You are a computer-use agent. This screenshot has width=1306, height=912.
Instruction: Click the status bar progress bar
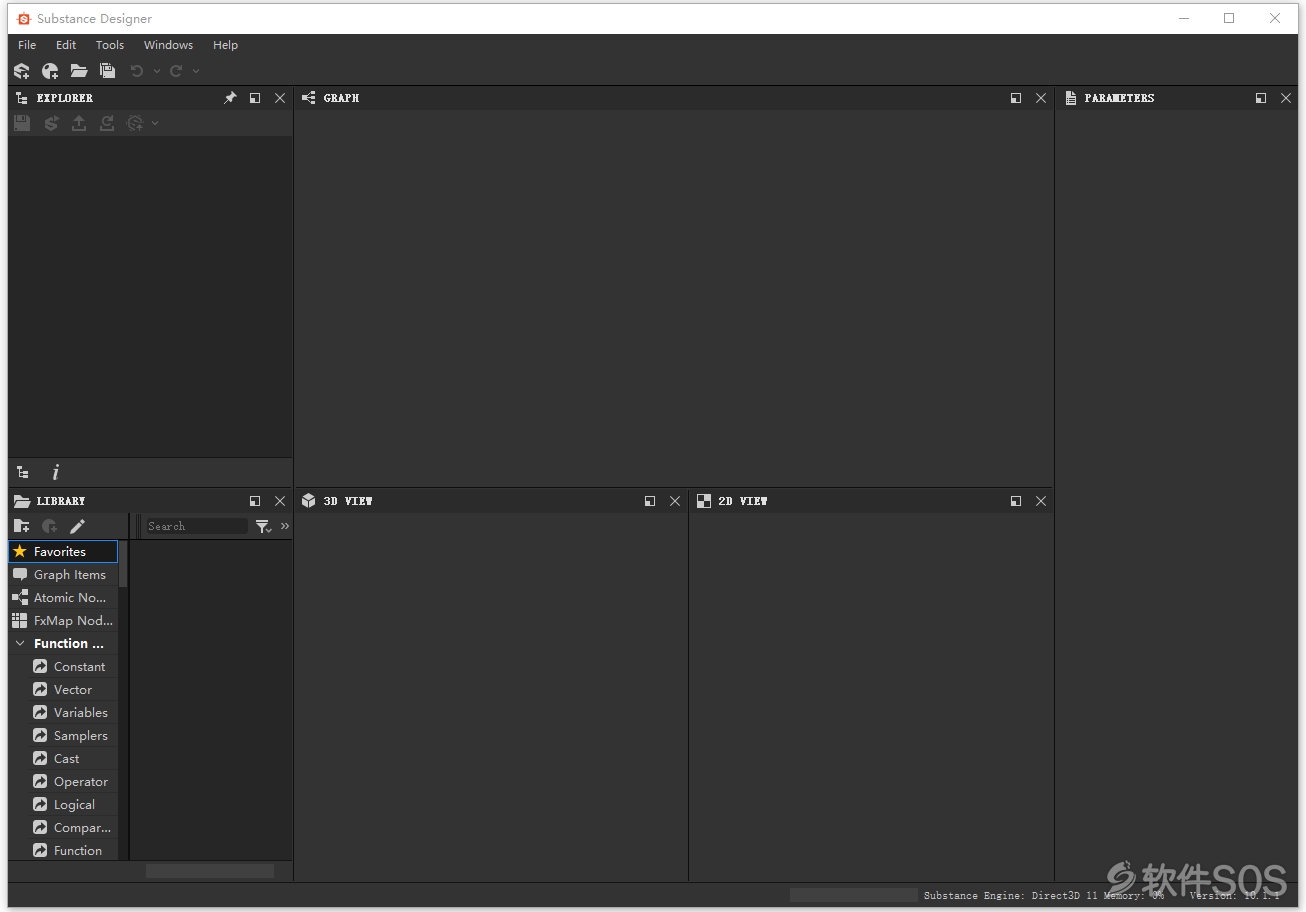click(x=853, y=895)
